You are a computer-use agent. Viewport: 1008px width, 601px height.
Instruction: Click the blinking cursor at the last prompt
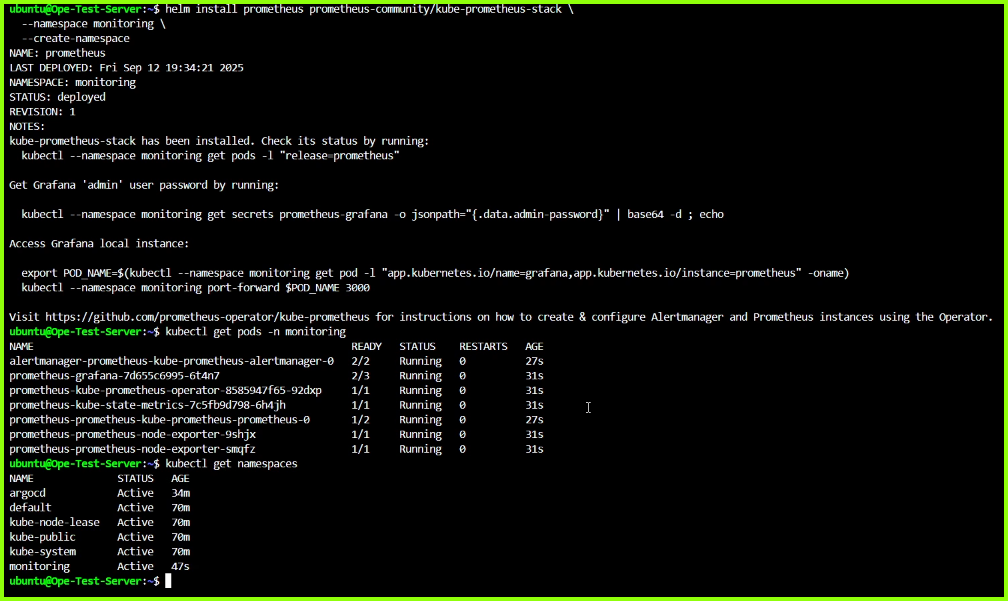[x=169, y=581]
